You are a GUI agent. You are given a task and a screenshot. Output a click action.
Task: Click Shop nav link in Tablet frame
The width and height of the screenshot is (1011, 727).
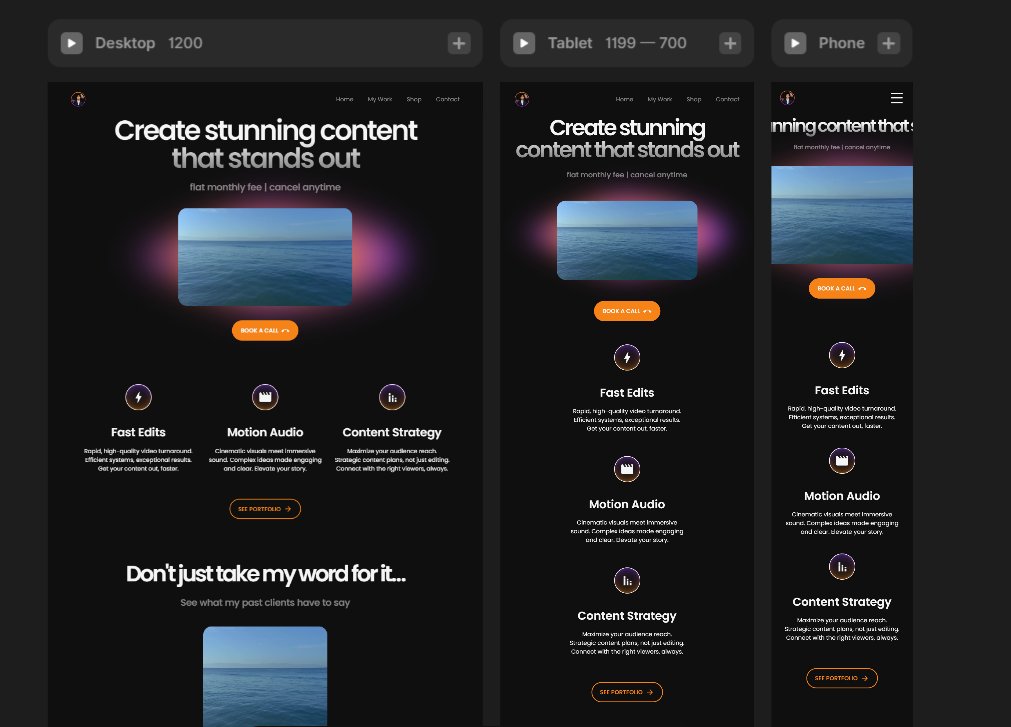694,99
